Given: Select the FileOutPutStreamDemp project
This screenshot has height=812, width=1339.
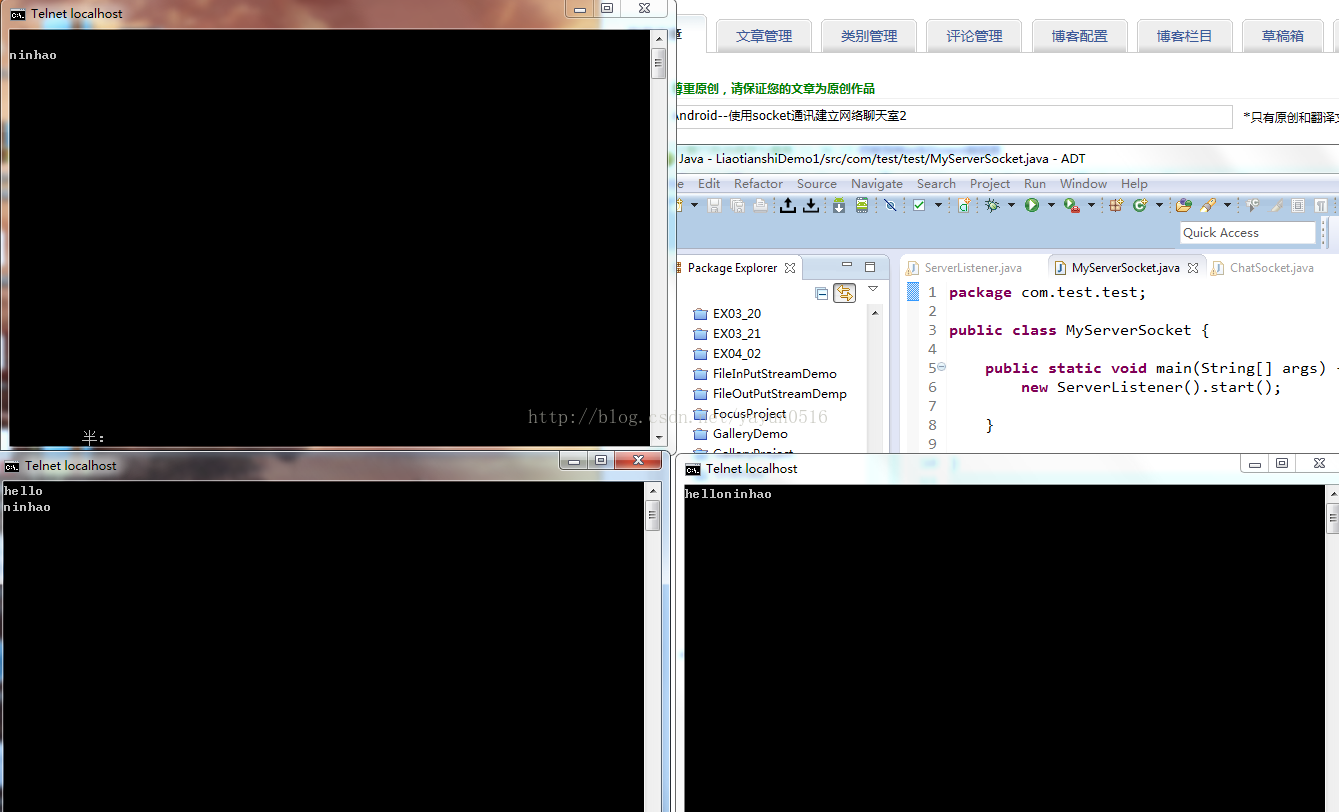Looking at the screenshot, I should pos(769,394).
